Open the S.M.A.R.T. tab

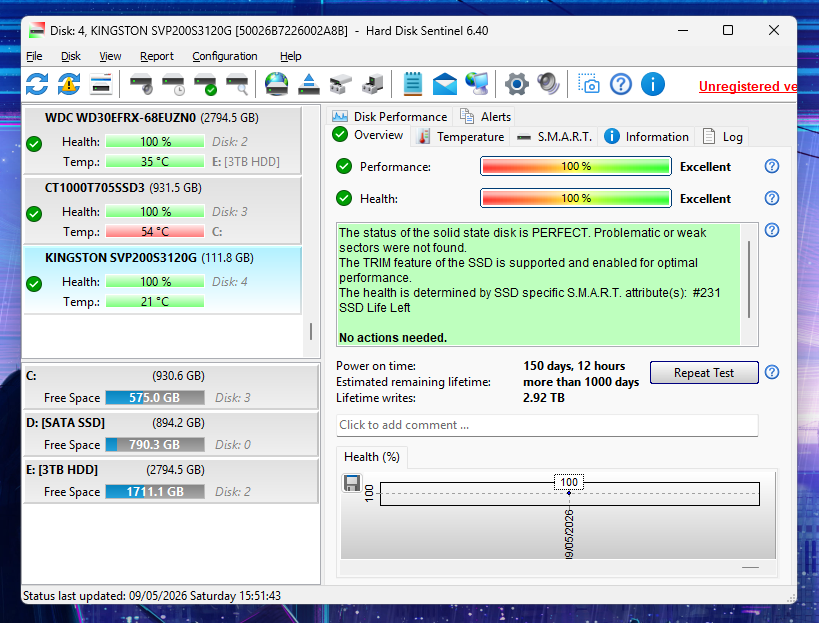click(554, 137)
